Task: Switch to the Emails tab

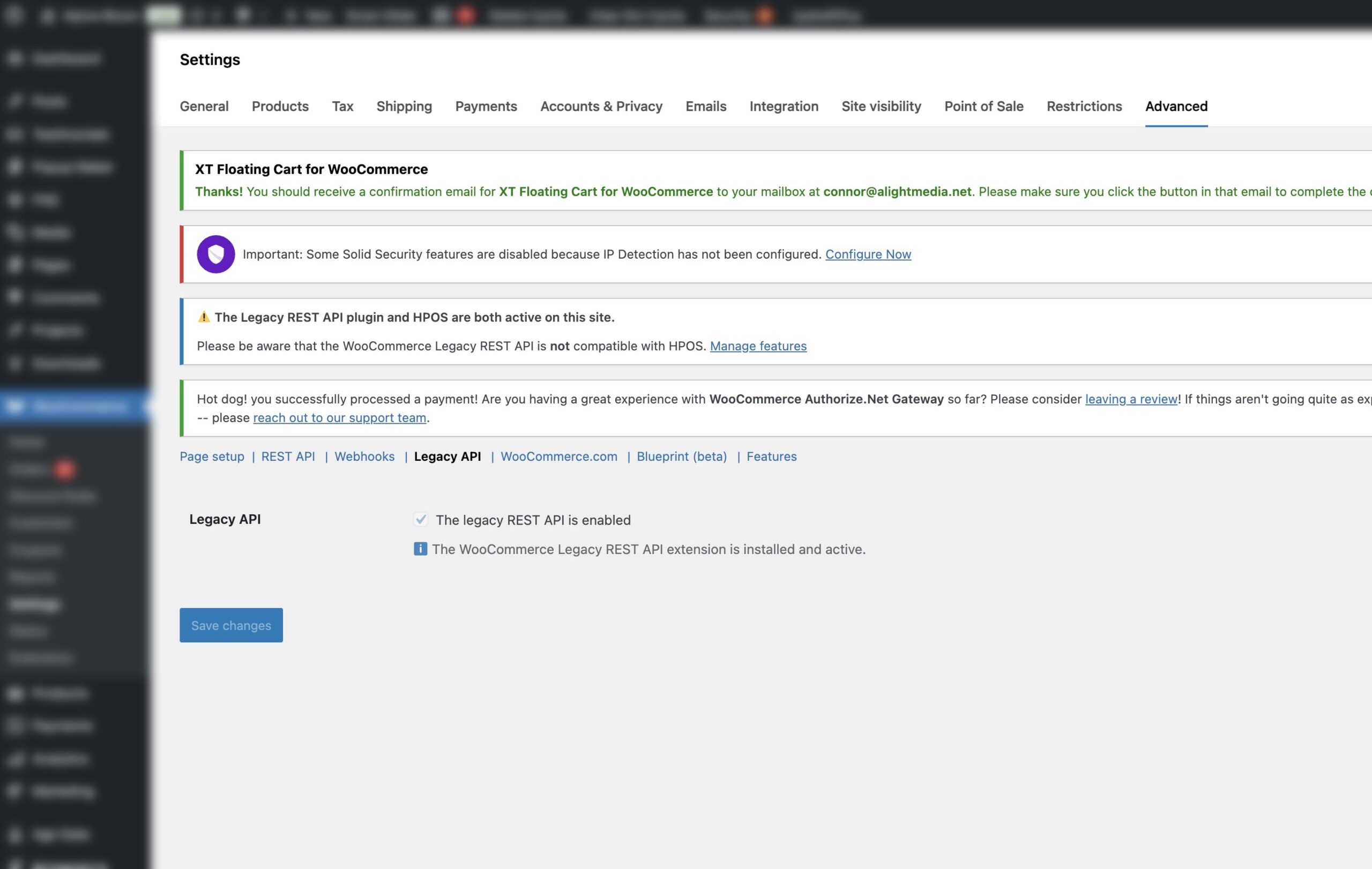Action: coord(705,106)
